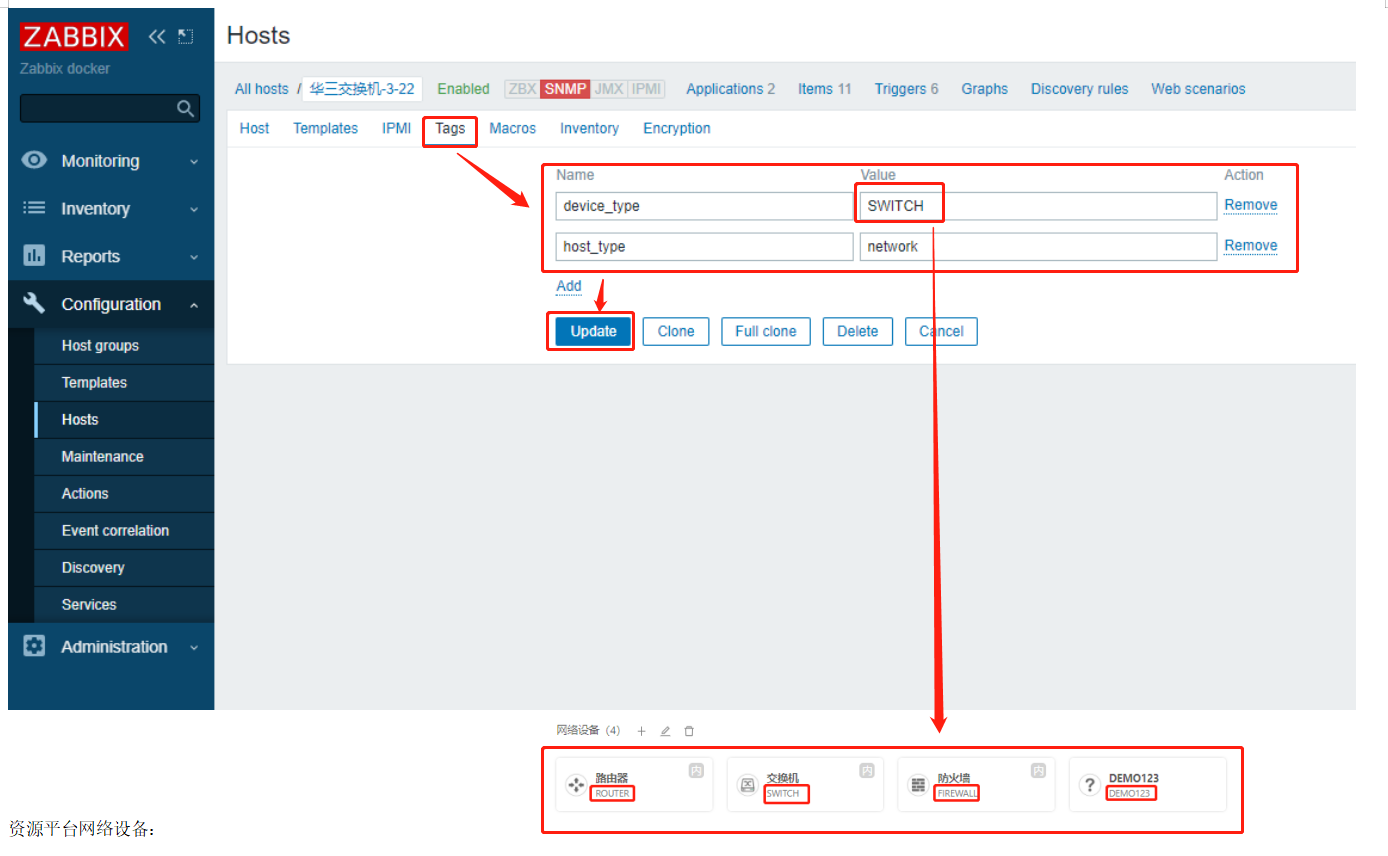Click the Update button

(x=593, y=331)
